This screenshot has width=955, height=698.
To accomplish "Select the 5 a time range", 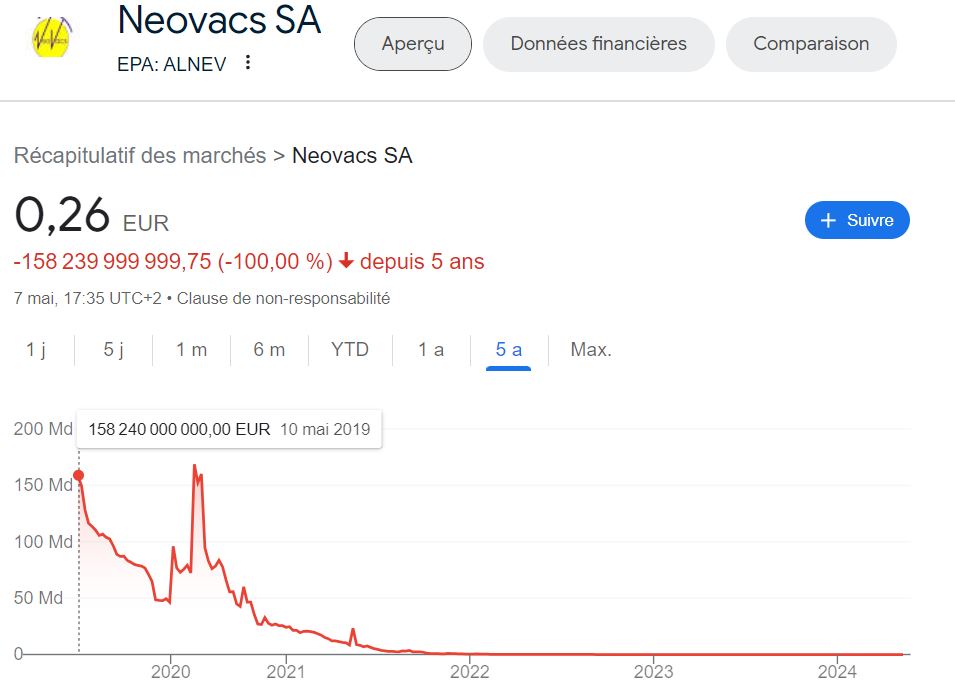I will 509,349.
